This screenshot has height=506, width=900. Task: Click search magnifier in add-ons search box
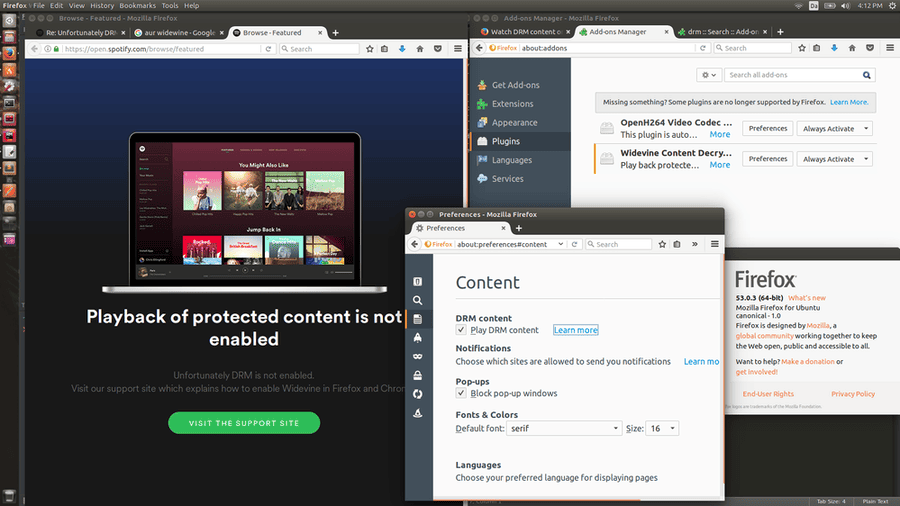point(867,75)
